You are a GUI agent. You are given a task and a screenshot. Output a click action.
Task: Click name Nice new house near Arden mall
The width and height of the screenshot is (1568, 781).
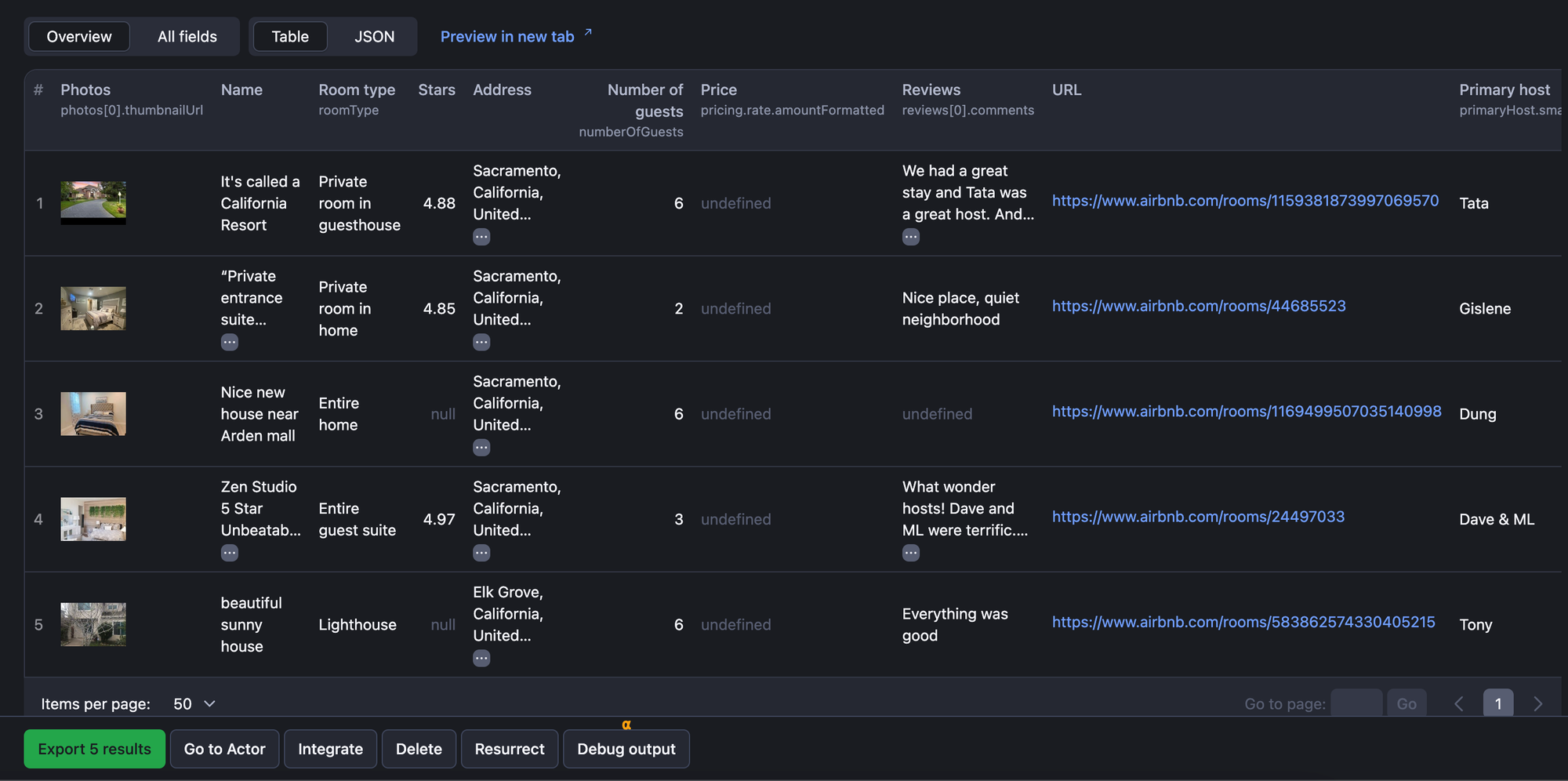260,414
